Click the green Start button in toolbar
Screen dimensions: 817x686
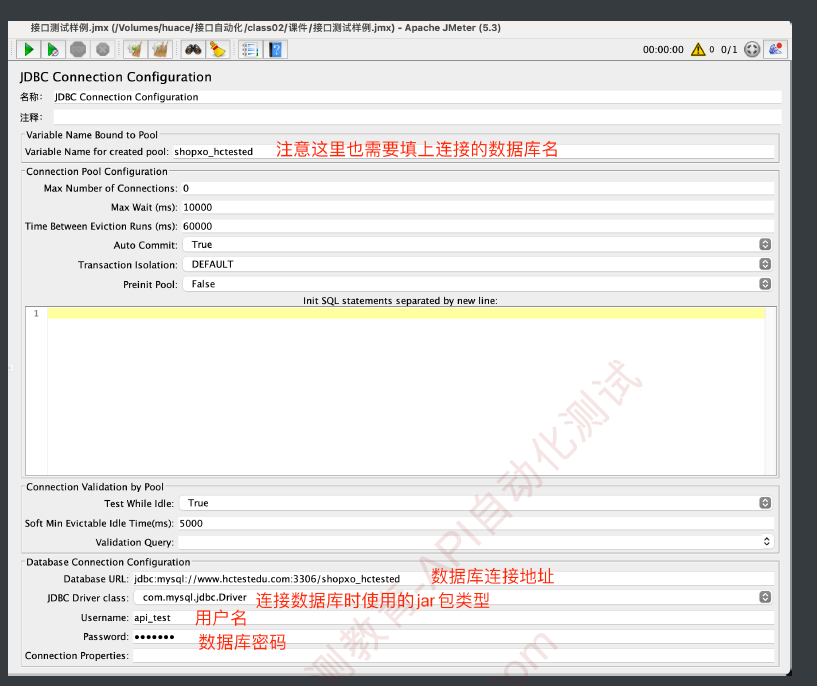pos(29,49)
